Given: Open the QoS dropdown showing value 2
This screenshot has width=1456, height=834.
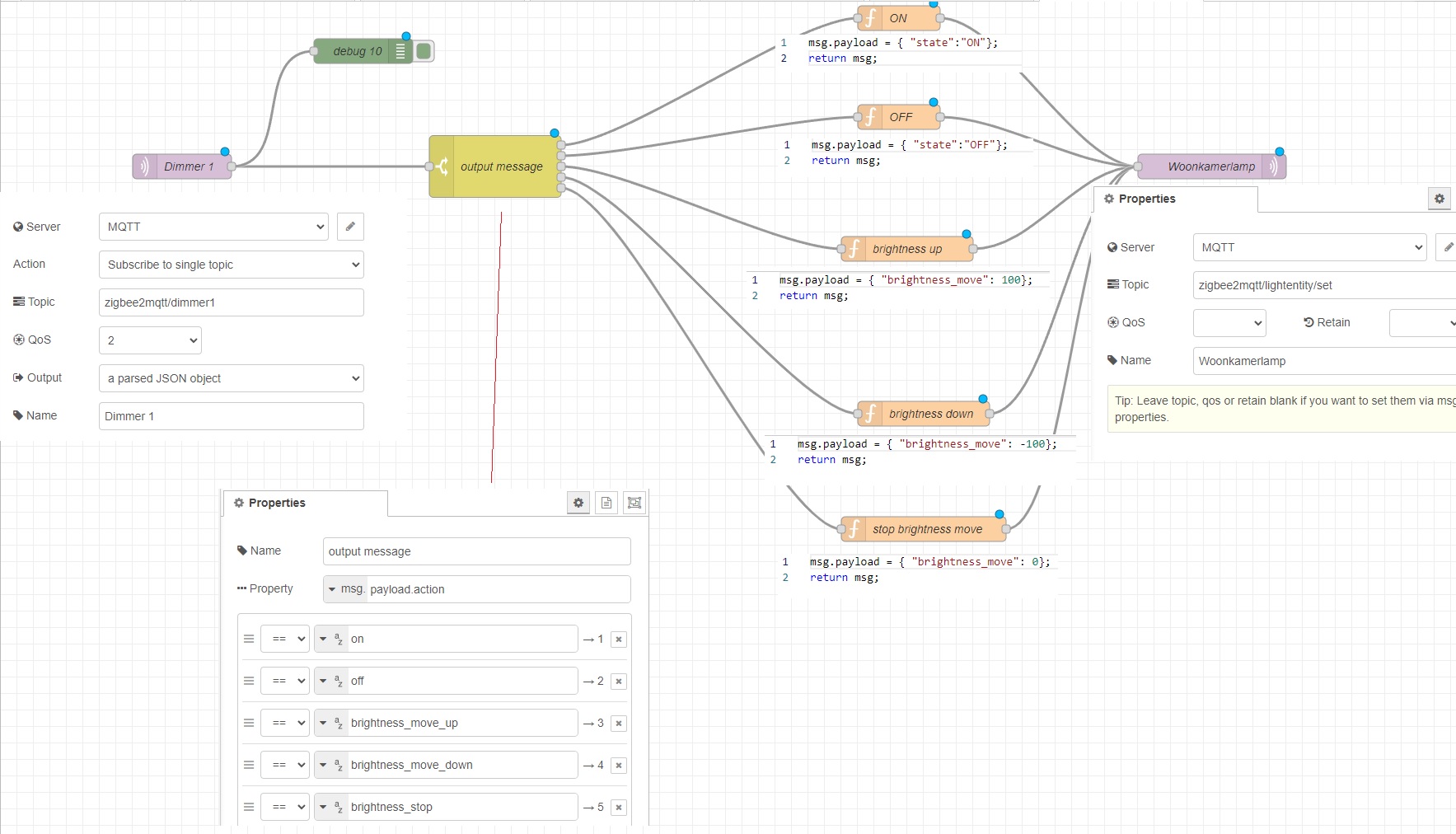Looking at the screenshot, I should (149, 340).
